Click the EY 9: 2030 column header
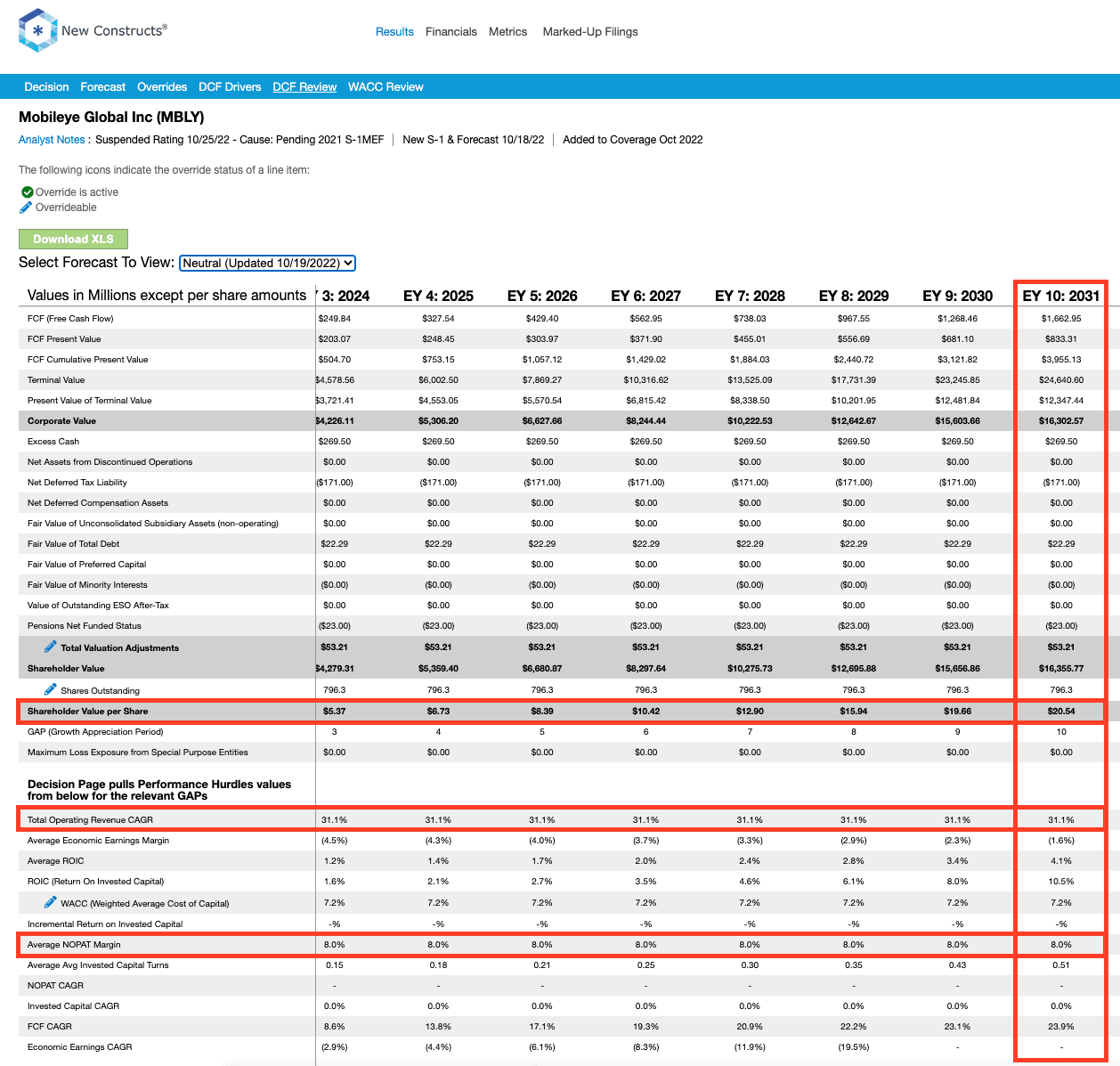 coord(958,296)
